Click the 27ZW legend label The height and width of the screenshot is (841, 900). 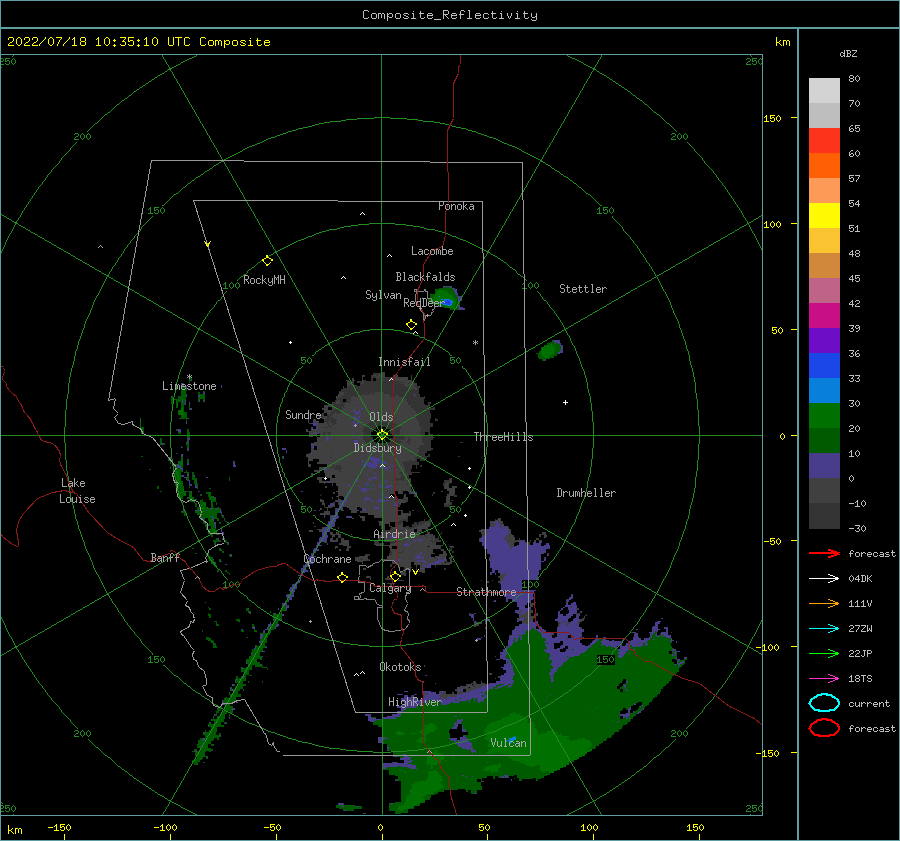(860, 629)
